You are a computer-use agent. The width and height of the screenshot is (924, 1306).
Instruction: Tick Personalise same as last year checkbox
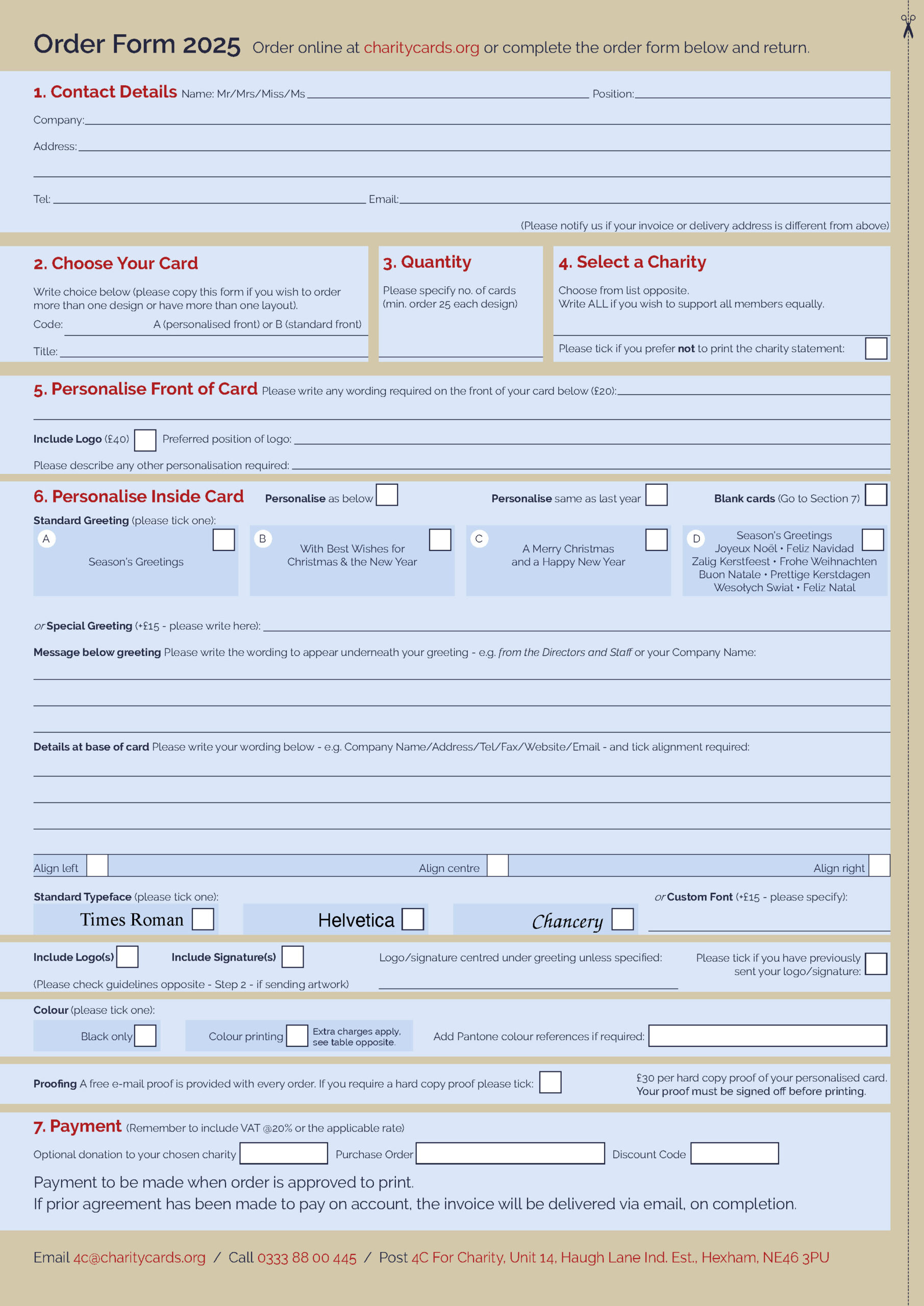click(656, 494)
